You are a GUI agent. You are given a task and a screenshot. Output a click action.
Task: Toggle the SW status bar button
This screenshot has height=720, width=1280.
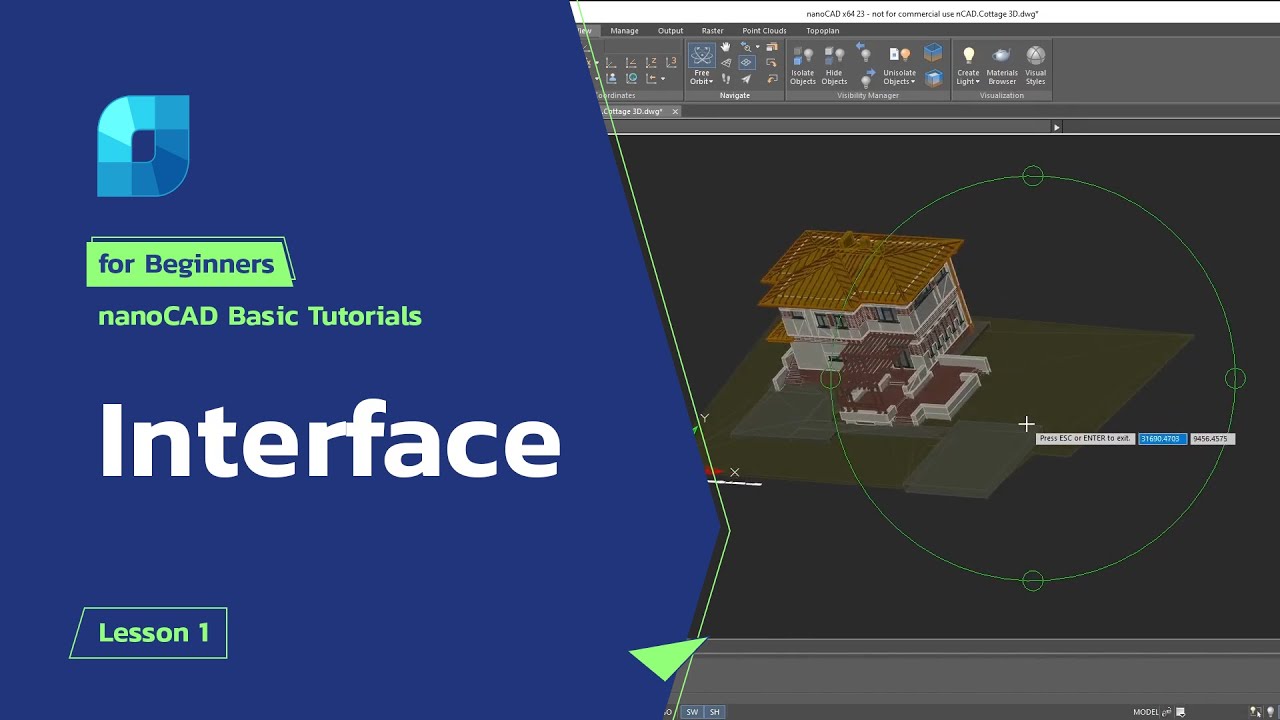pos(692,712)
